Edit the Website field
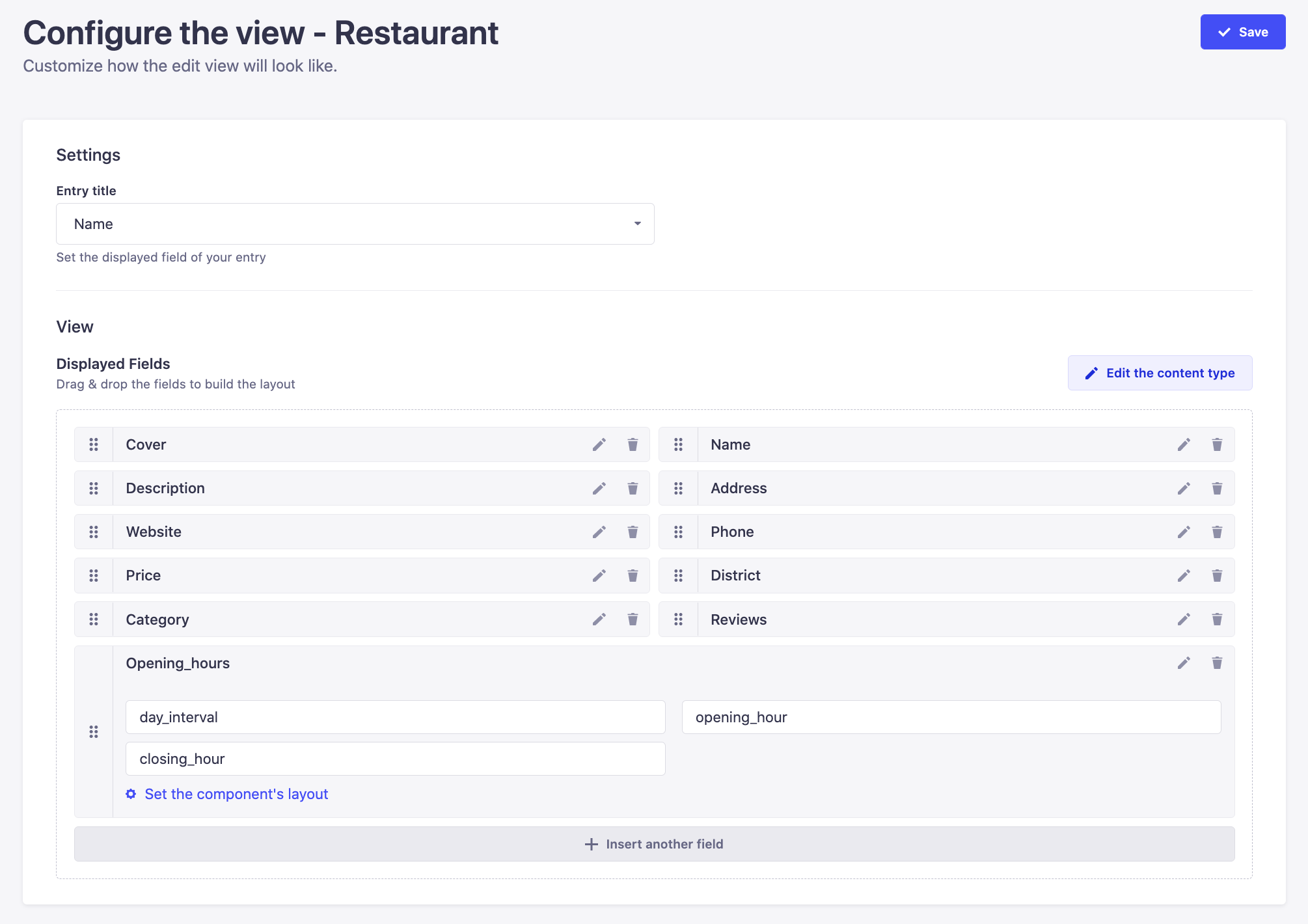 [x=599, y=532]
